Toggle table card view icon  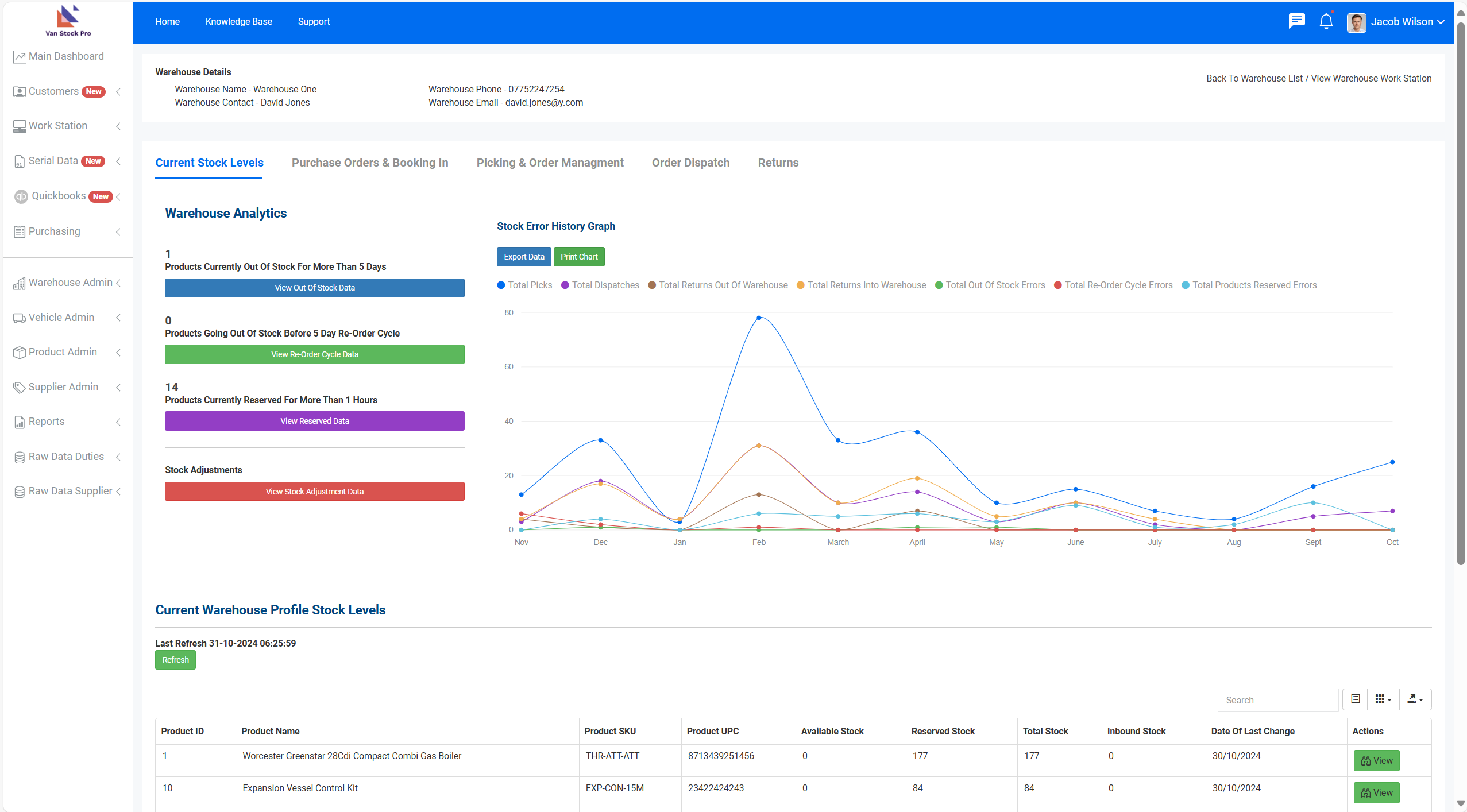(1356, 699)
